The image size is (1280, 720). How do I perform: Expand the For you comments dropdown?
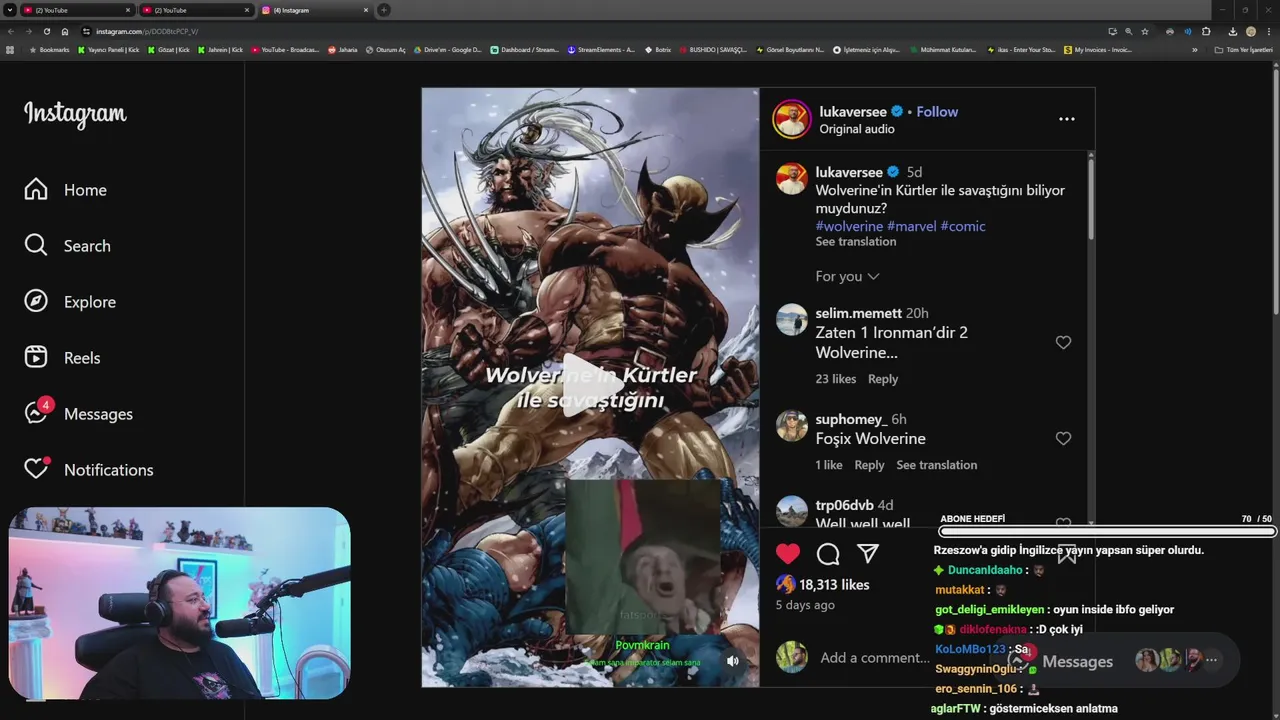pyautogui.click(x=847, y=276)
